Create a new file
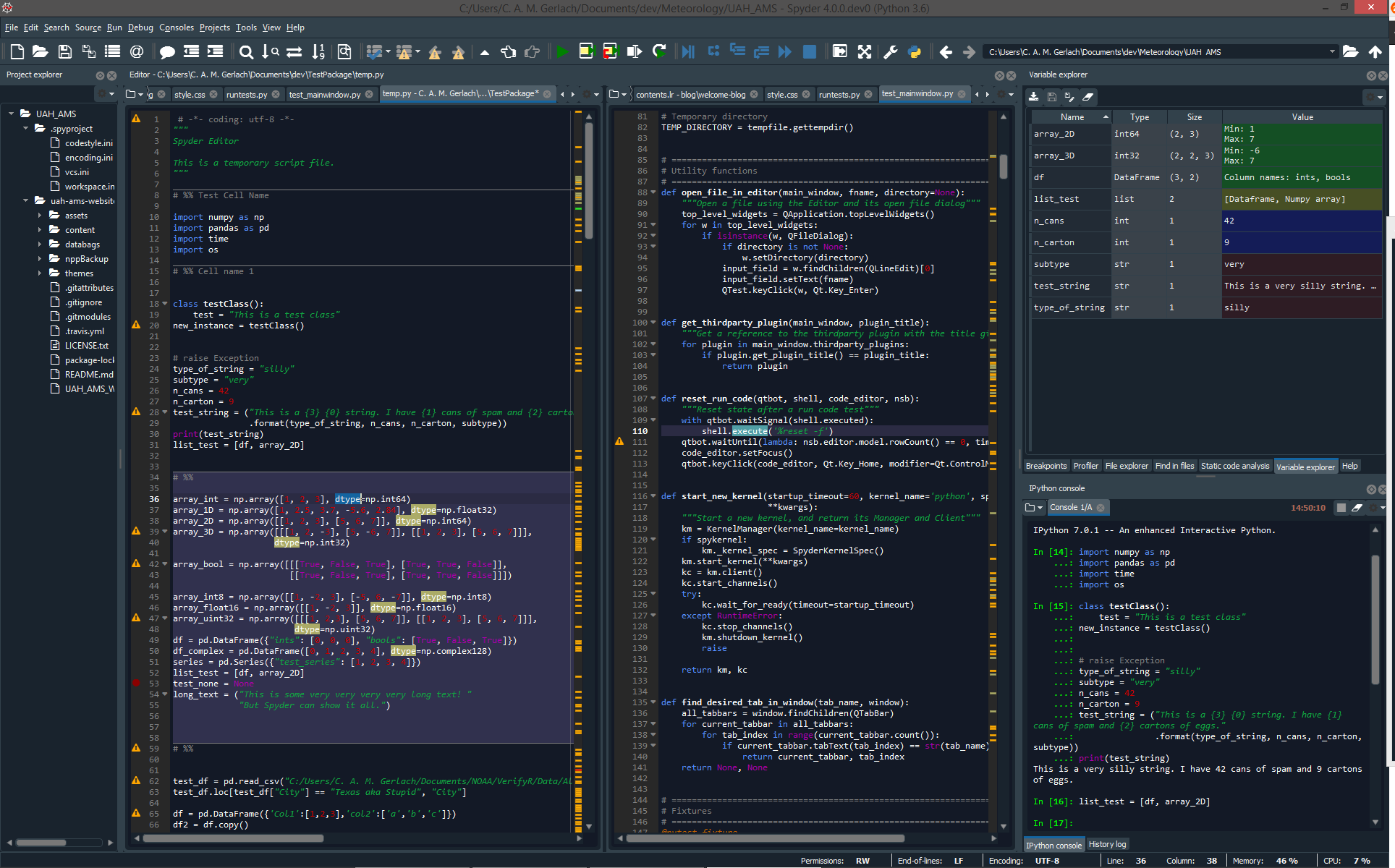 tap(16, 51)
